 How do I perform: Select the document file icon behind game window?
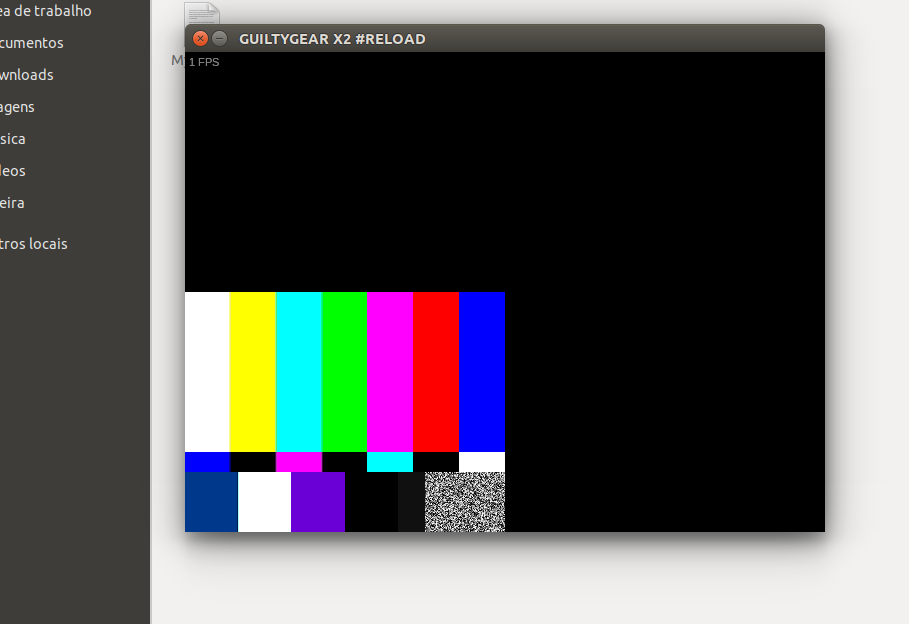click(x=202, y=13)
